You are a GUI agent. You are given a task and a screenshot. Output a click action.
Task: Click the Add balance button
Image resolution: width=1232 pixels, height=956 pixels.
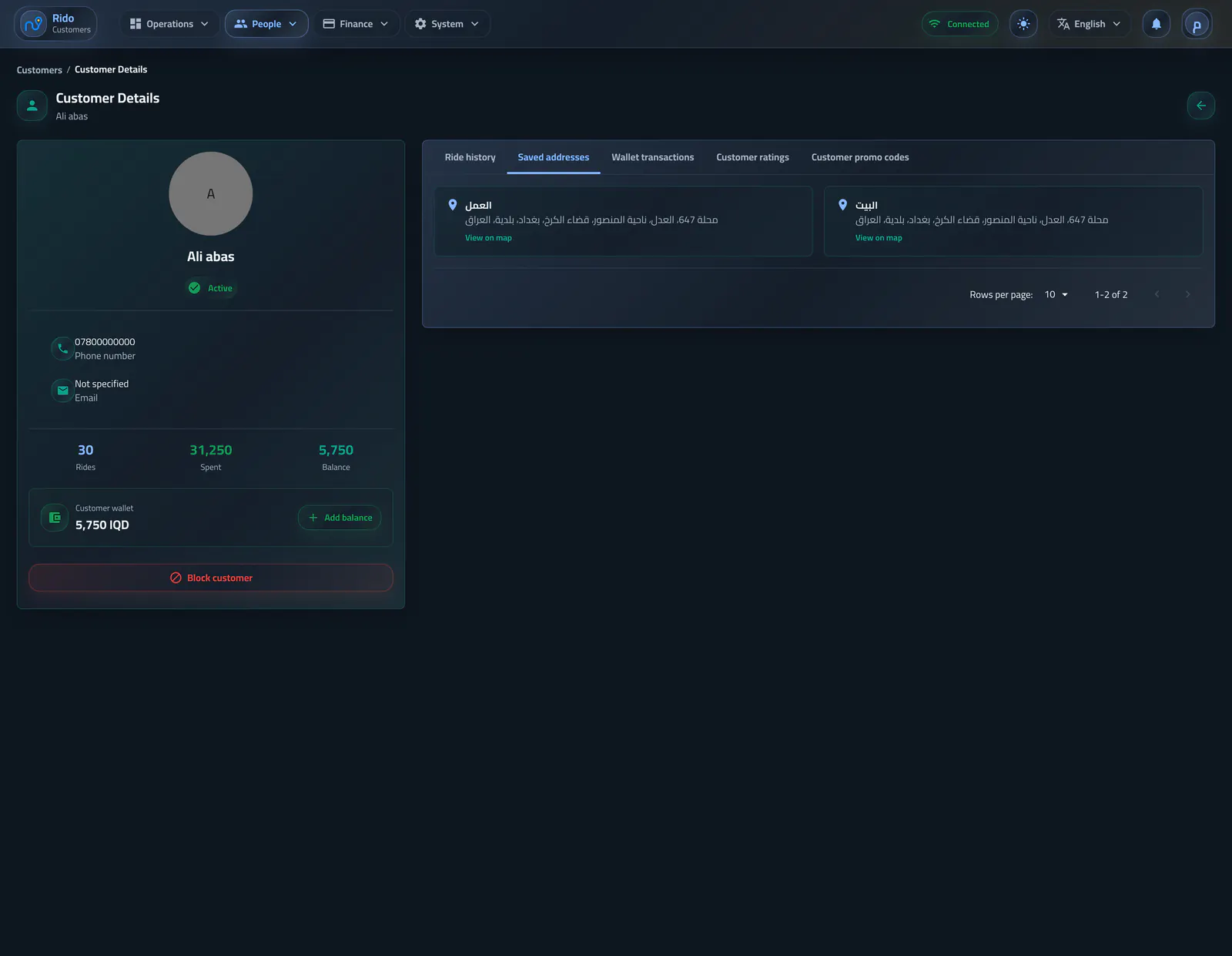pos(340,518)
